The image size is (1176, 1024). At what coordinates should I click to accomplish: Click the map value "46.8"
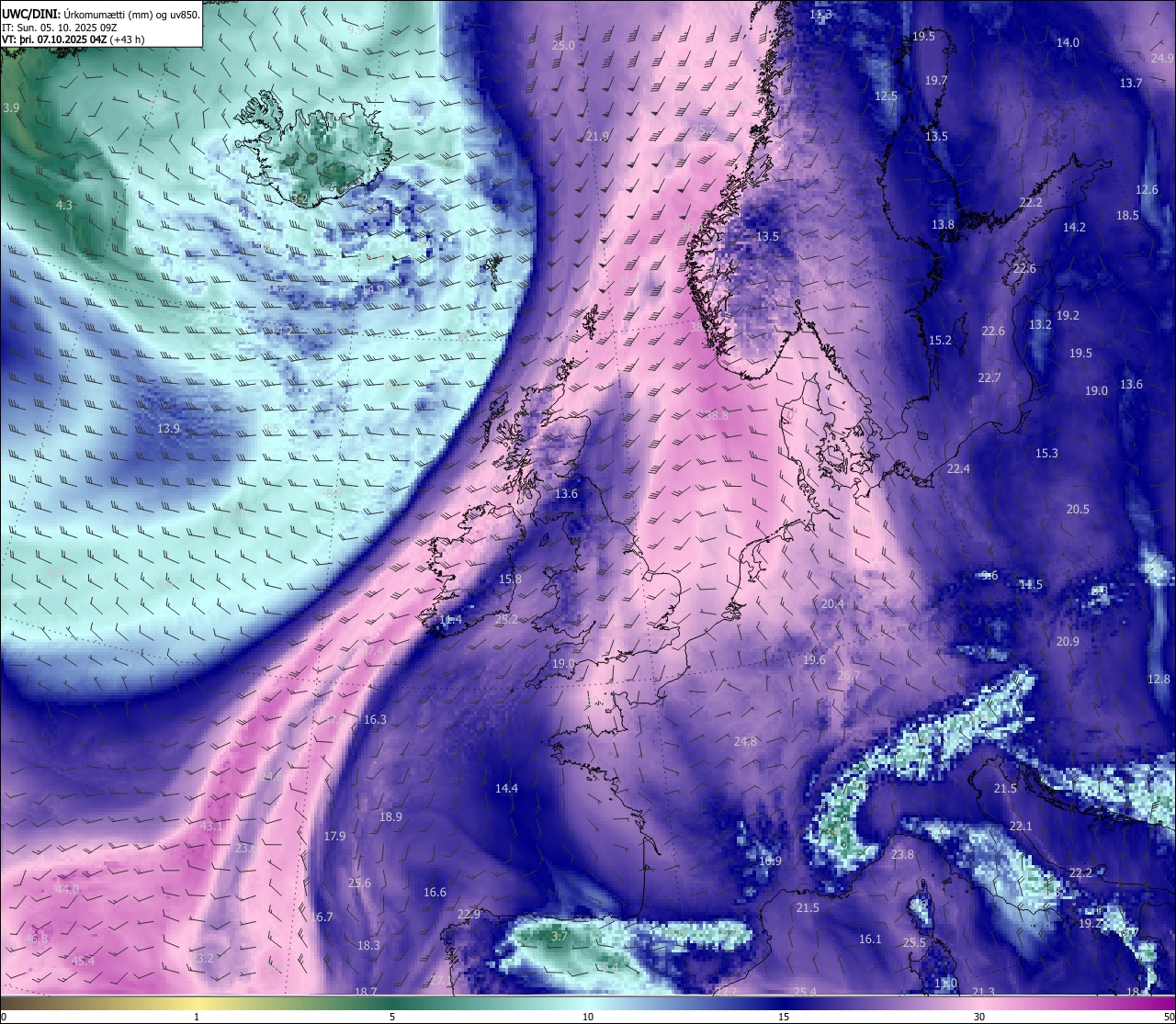[x=36, y=940]
